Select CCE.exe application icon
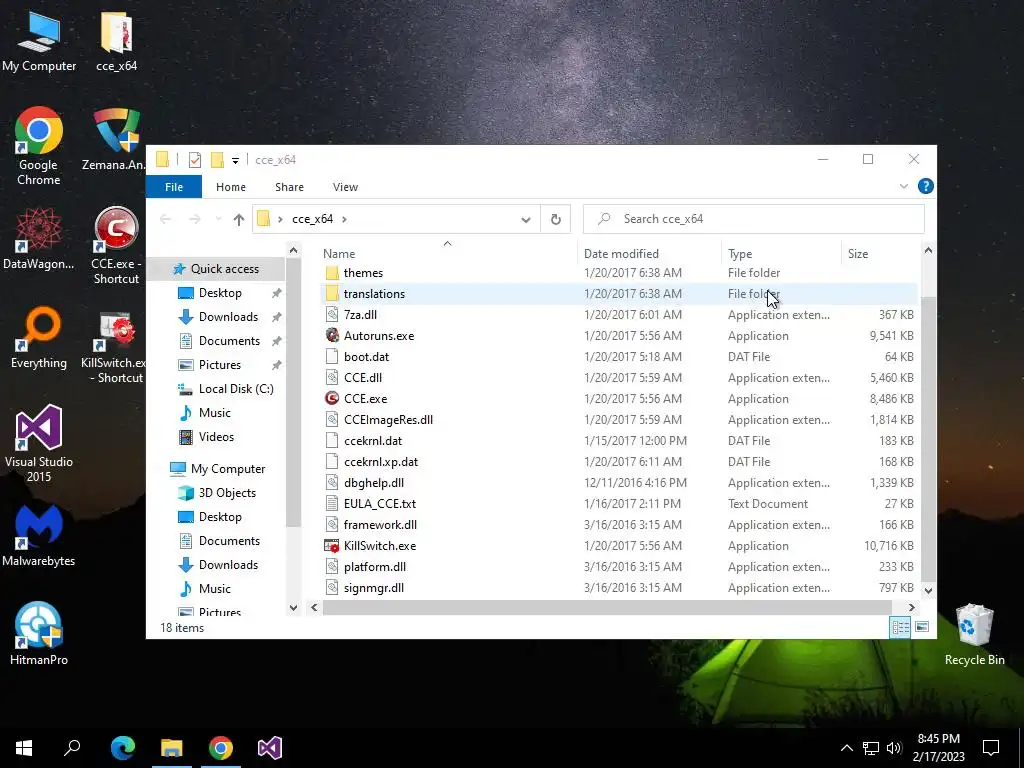1024x768 pixels. (332, 398)
